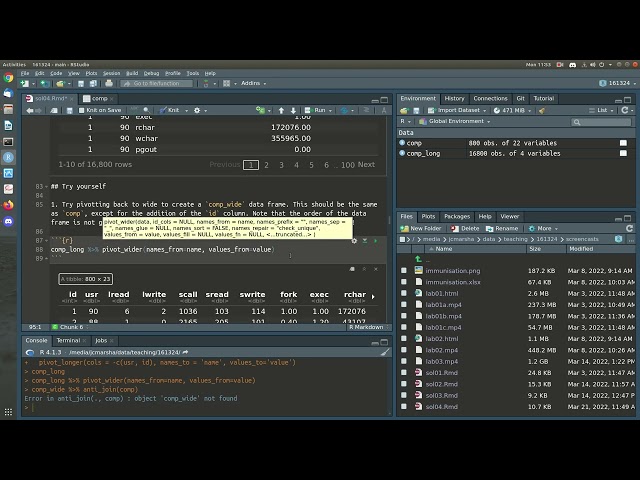Switch to the comp data tab
This screenshot has height=480, width=640.
click(99, 98)
